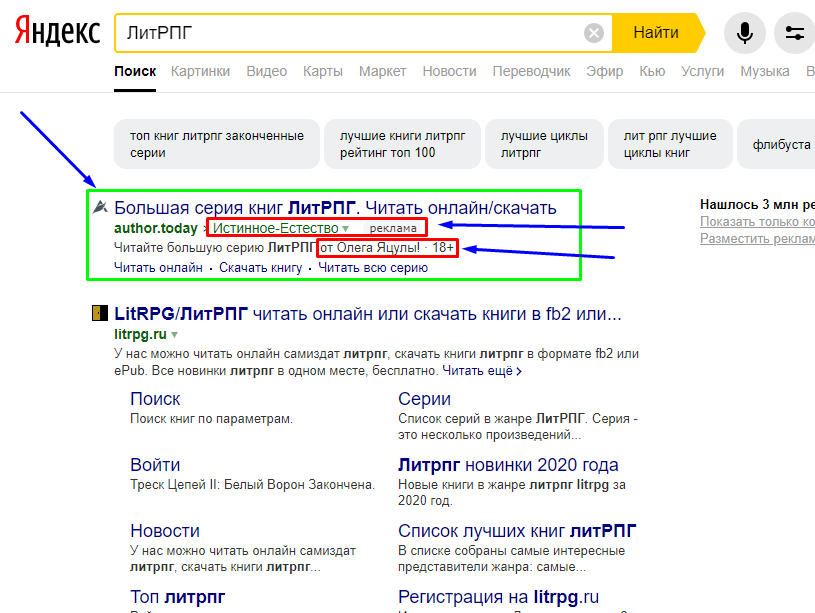Open the litrpg.ru green dropdown arrow
The width and height of the screenshot is (815, 613).
pyautogui.click(x=174, y=335)
